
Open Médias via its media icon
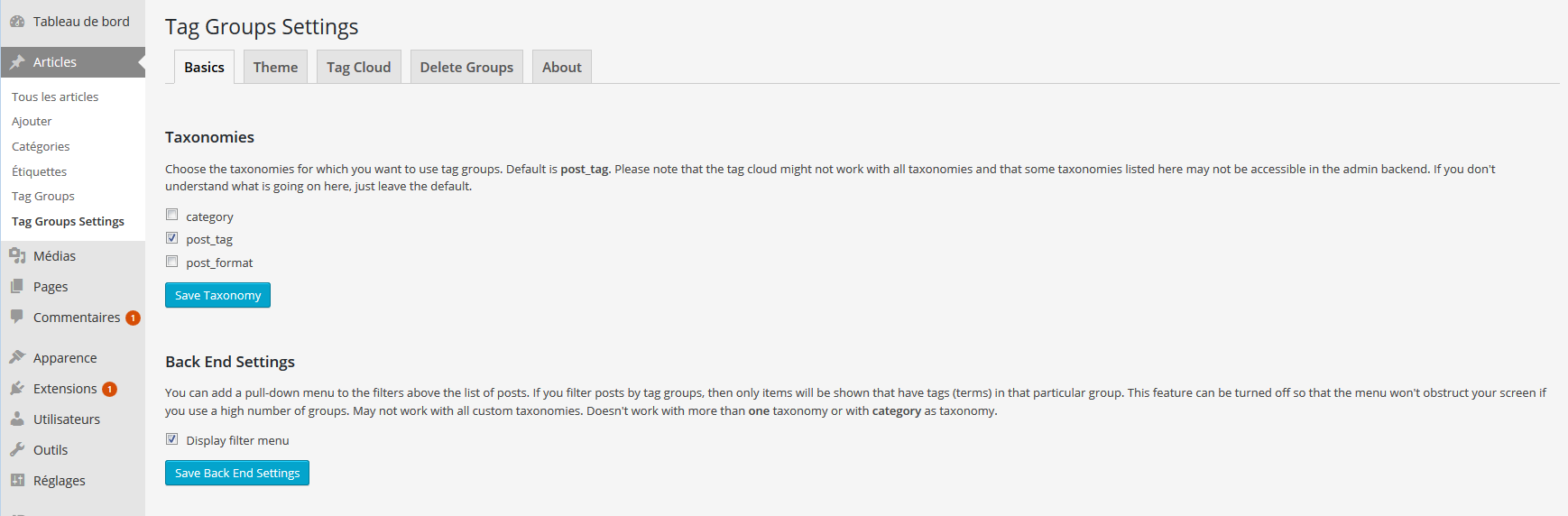pos(17,256)
